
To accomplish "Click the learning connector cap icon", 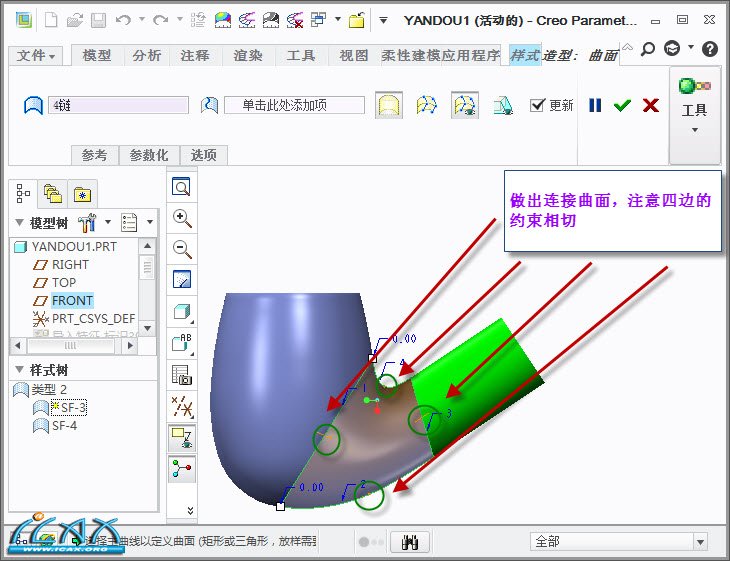I will (x=672, y=48).
